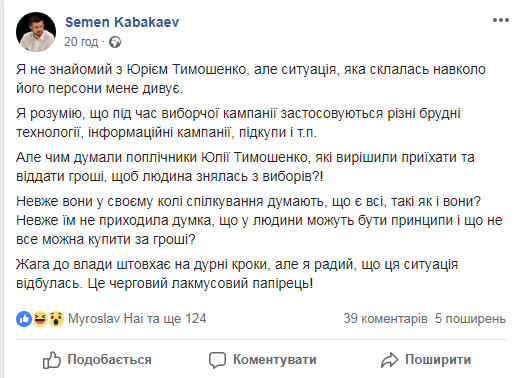The height and width of the screenshot is (378, 517).
Task: Click the share arrow icon
Action: 389,360
